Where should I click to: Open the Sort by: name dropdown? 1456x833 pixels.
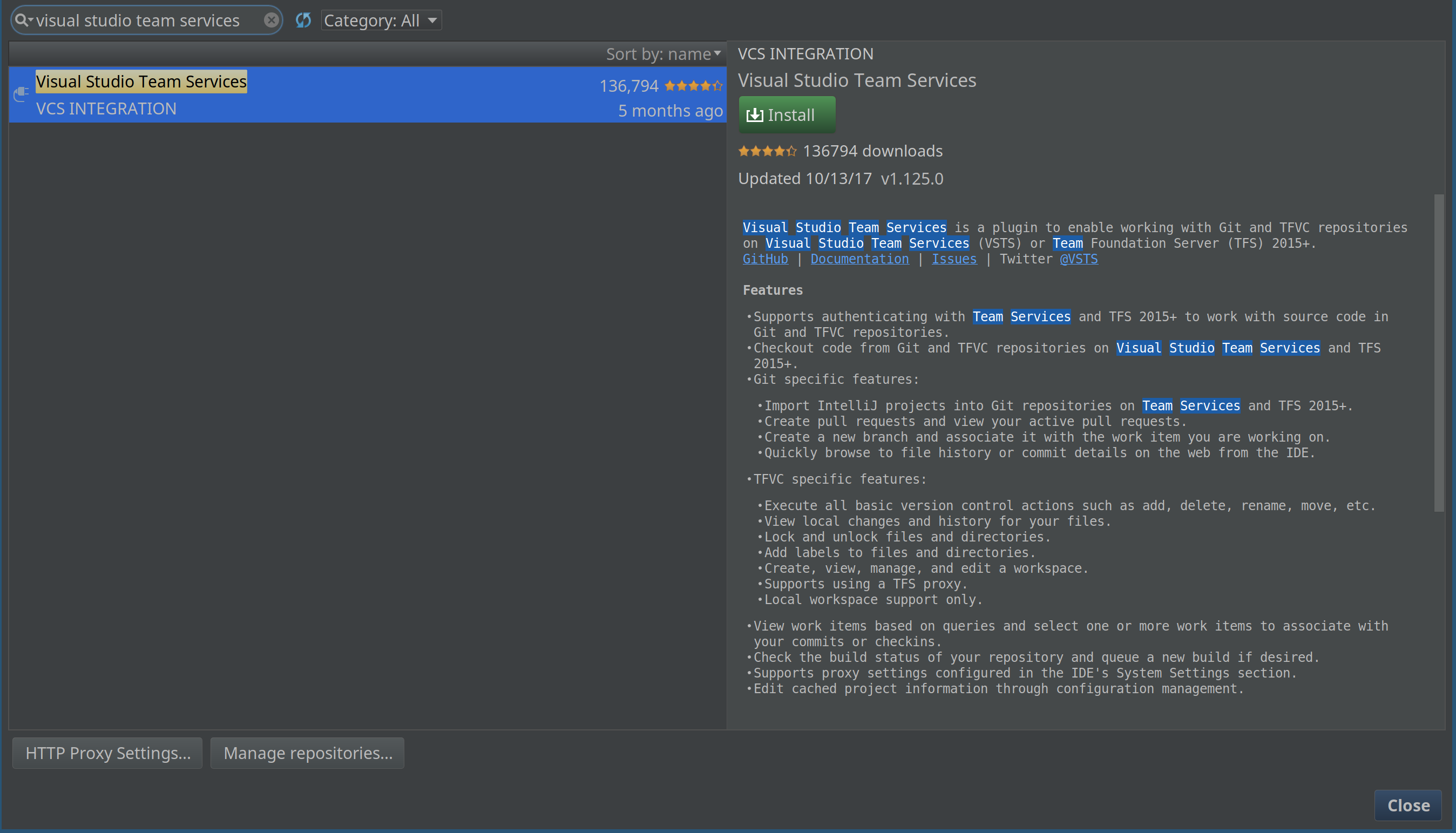click(x=663, y=54)
